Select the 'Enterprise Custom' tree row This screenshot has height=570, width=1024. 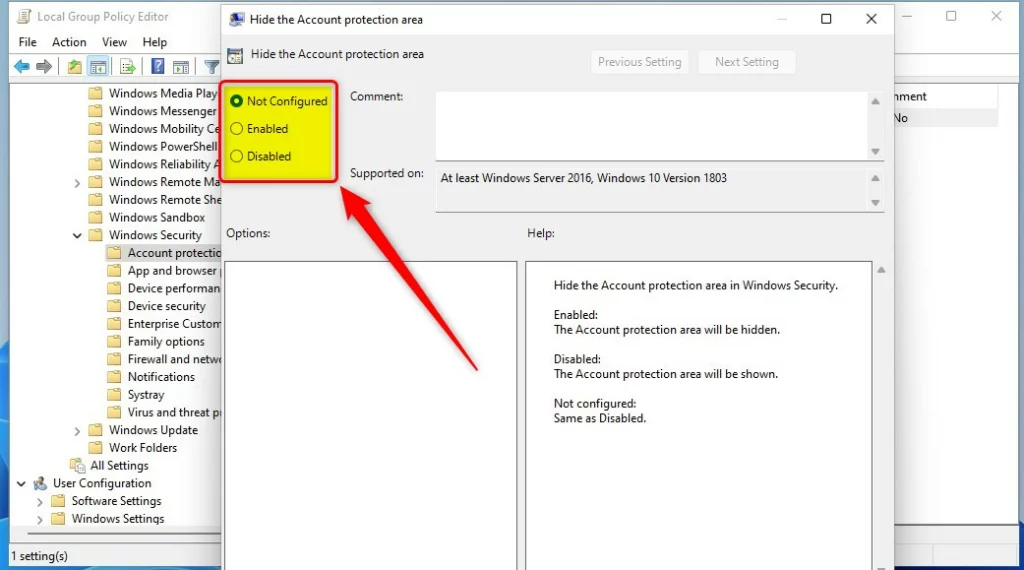point(174,323)
